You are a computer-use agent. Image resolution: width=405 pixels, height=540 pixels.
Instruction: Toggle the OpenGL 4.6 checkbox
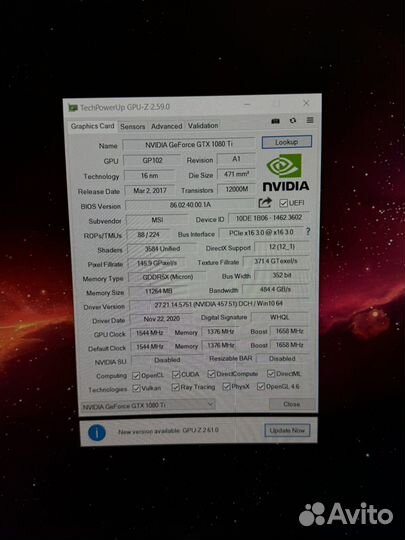[261, 387]
